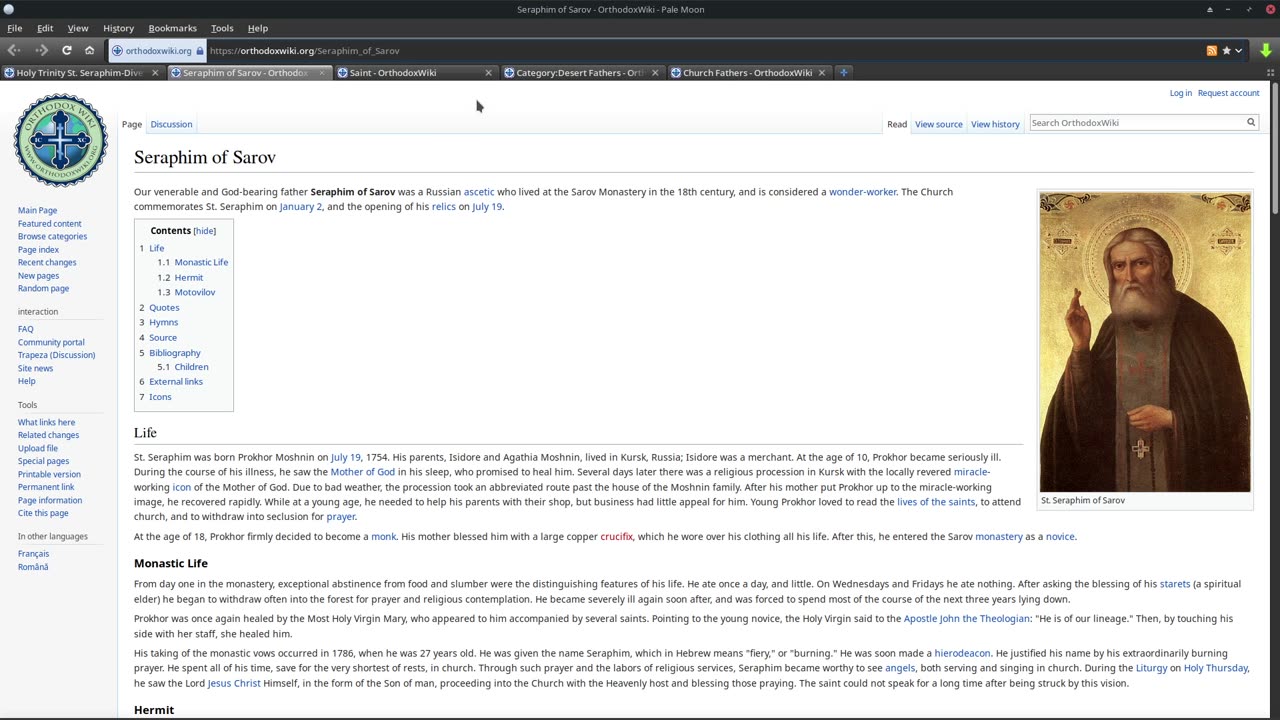The image size is (1280, 720).
Task: Open the St. Seraphim icon image
Action: [1145, 342]
